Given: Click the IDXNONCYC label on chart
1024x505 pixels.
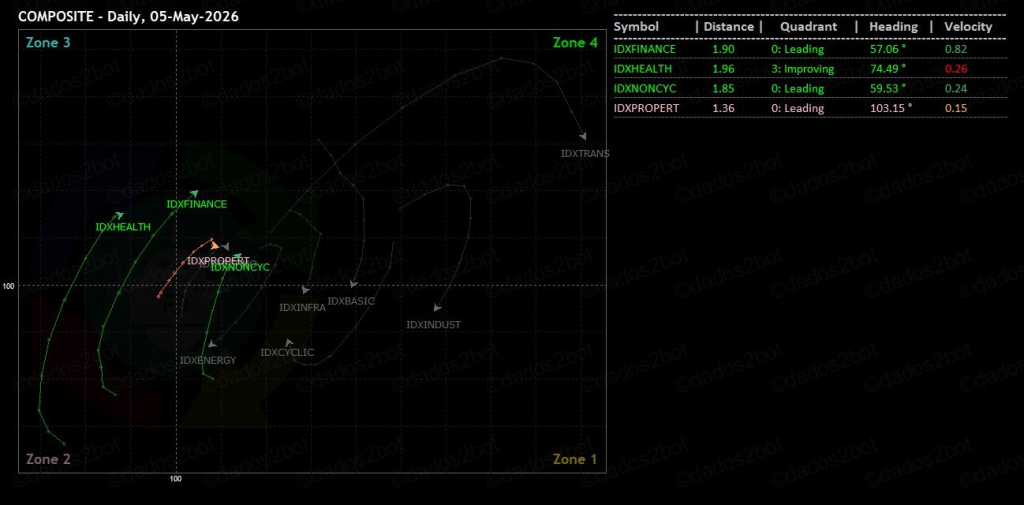Looking at the screenshot, I should [240, 267].
